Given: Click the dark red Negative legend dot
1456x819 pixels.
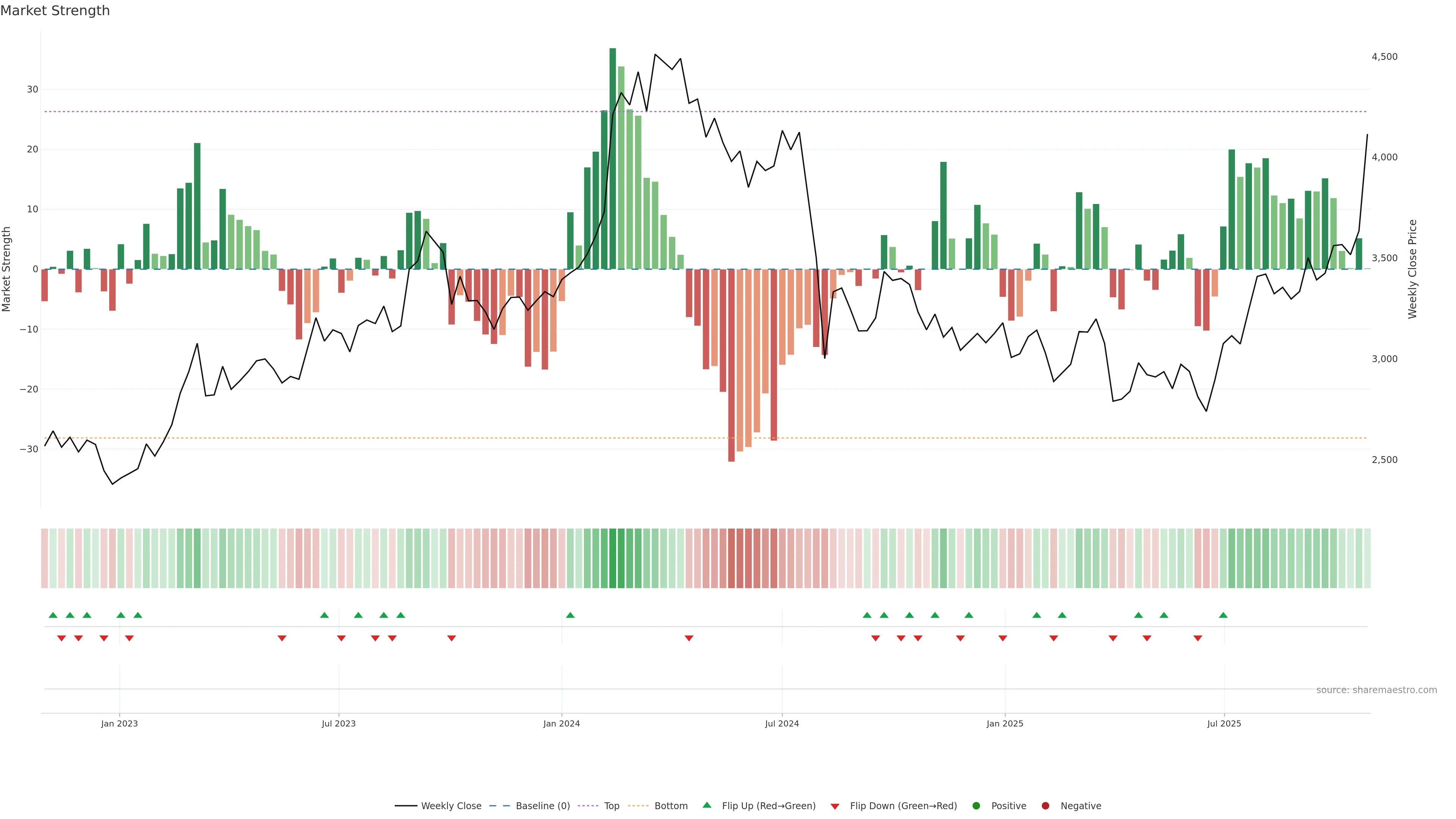Looking at the screenshot, I should (x=1045, y=806).
